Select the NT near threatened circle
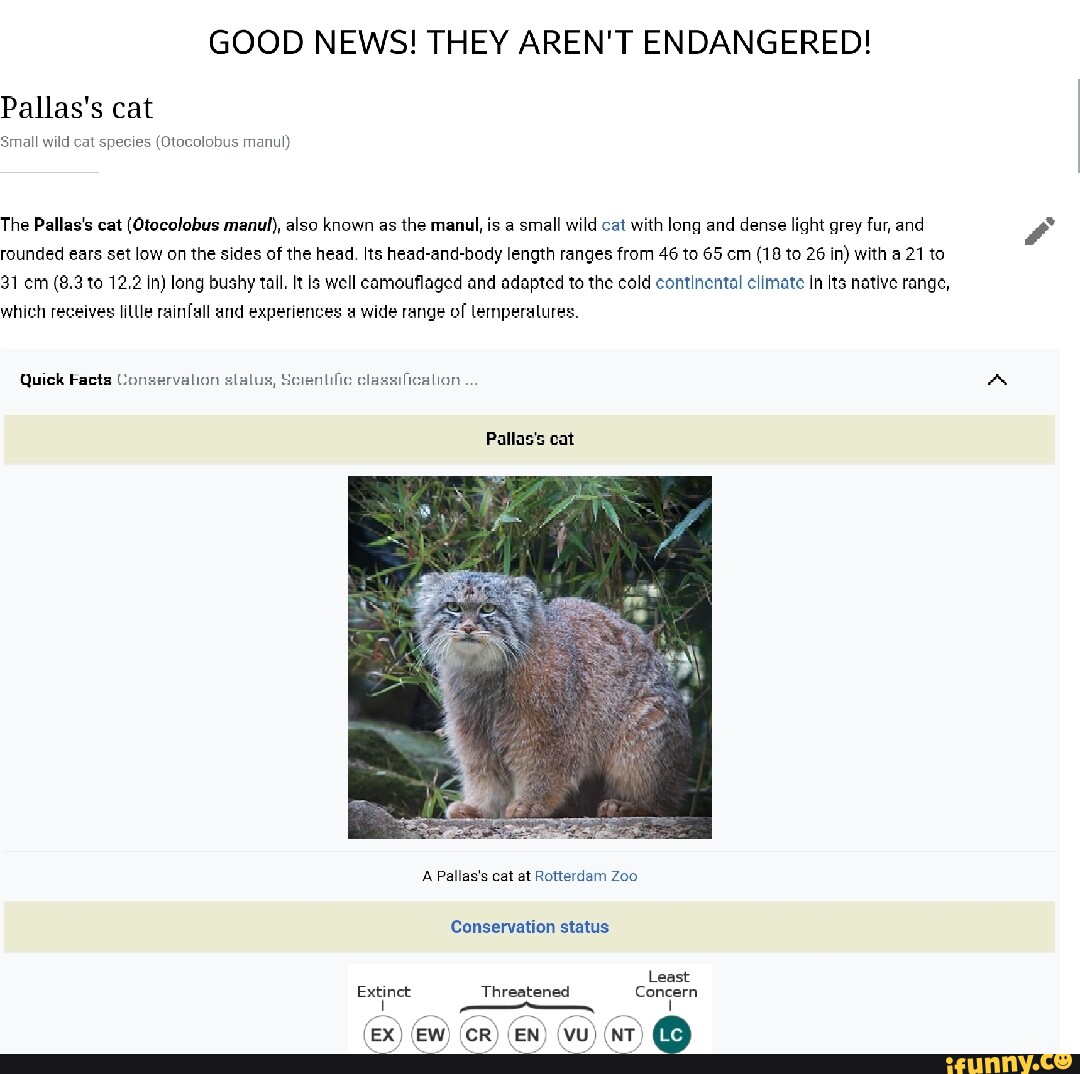Image resolution: width=1080 pixels, height=1074 pixels. click(x=623, y=1034)
